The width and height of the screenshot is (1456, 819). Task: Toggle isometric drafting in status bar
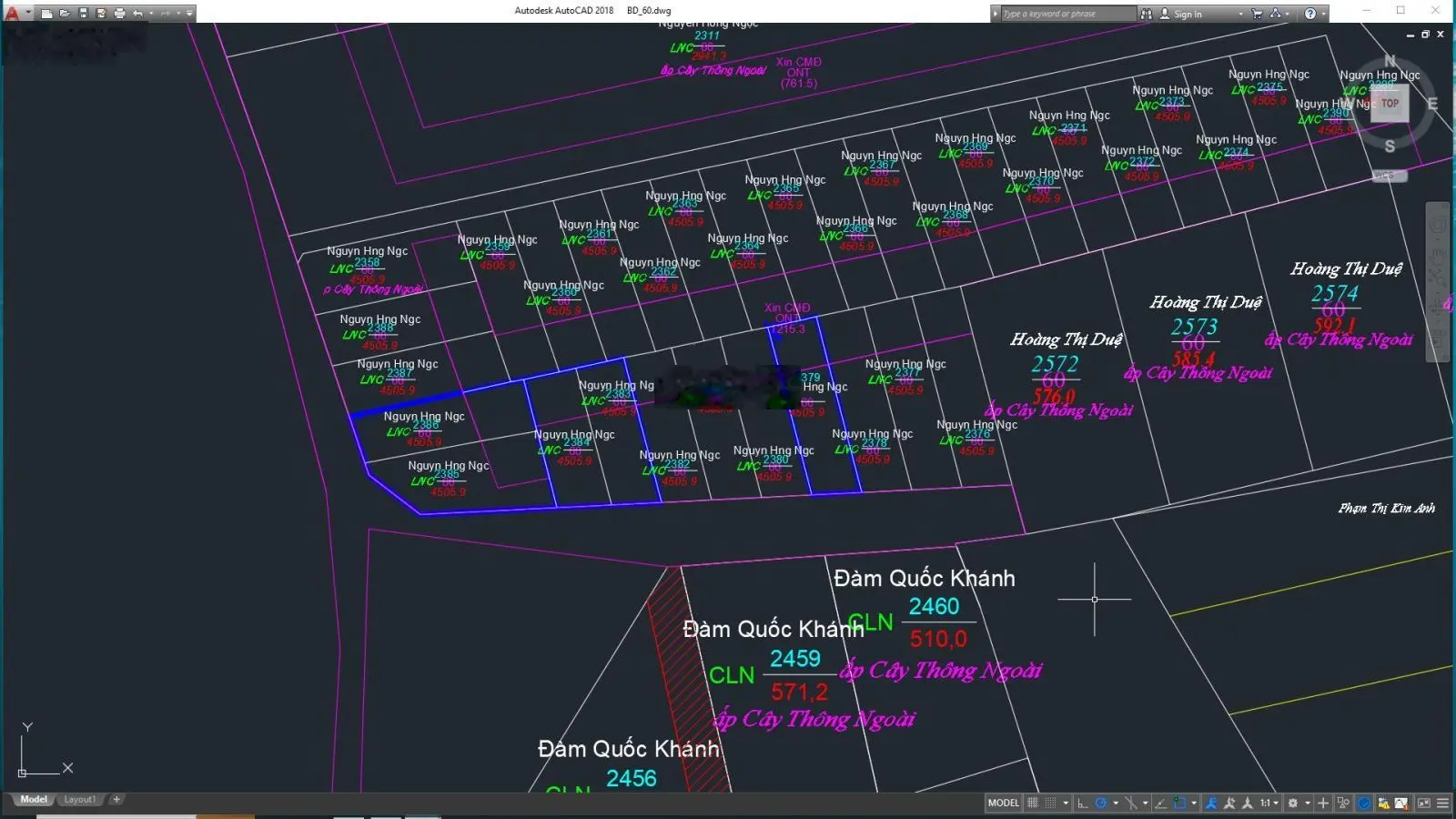pos(1131,803)
